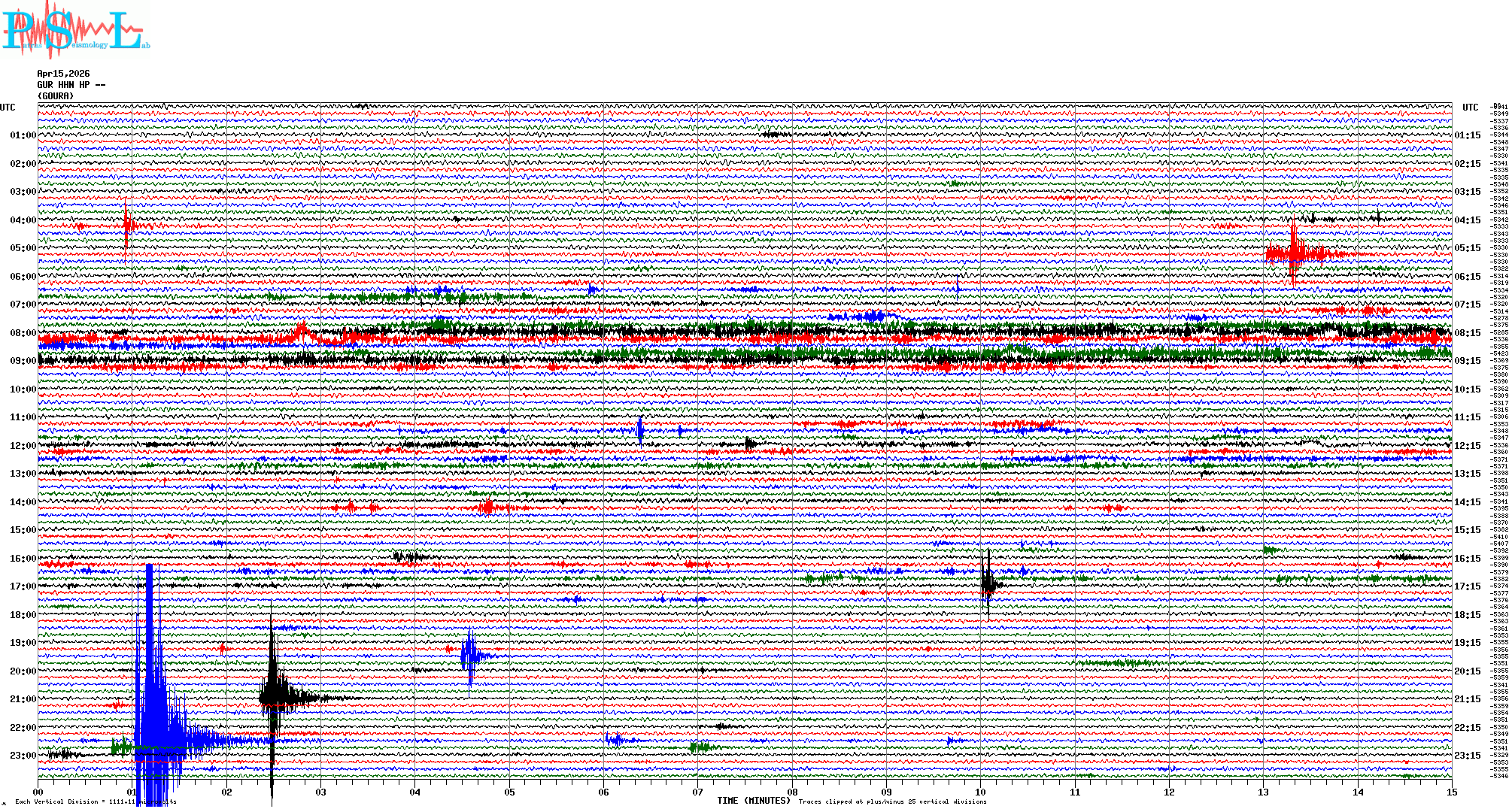The image size is (1512, 812).
Task: Click the traces clipped footnote text
Action: 892,801
